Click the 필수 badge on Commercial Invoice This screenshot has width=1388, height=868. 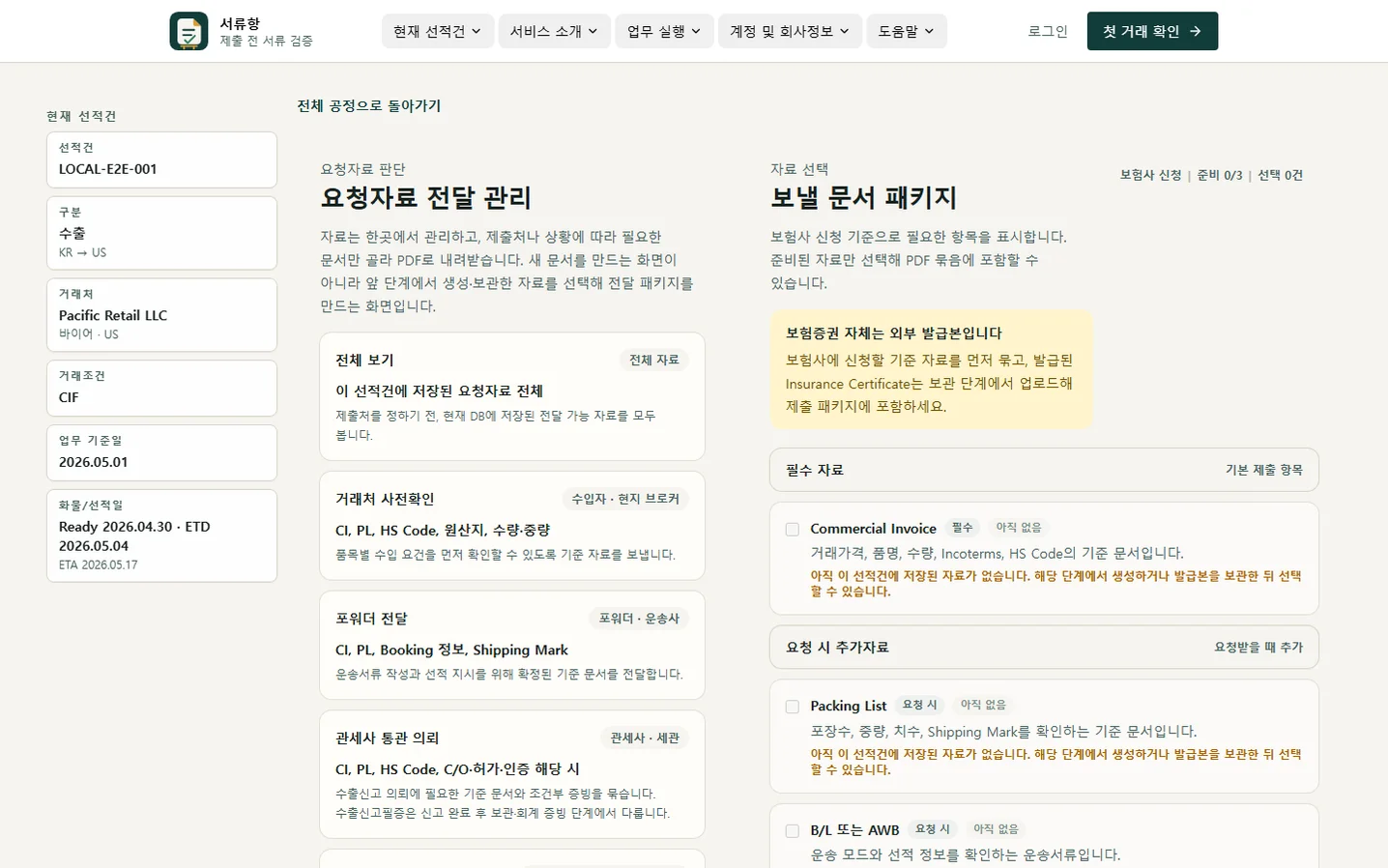pyautogui.click(x=963, y=528)
